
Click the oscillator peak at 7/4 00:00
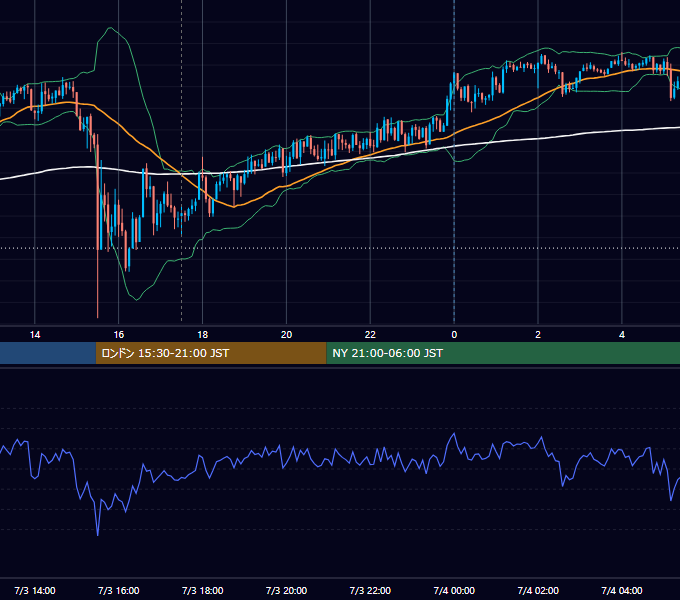tap(454, 433)
